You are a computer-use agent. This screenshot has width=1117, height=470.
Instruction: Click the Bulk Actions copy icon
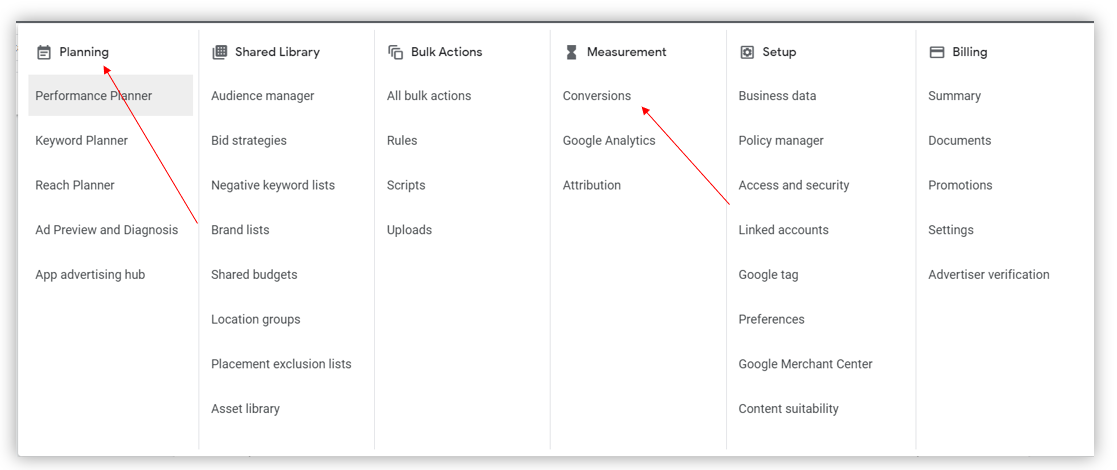pyautogui.click(x=395, y=52)
